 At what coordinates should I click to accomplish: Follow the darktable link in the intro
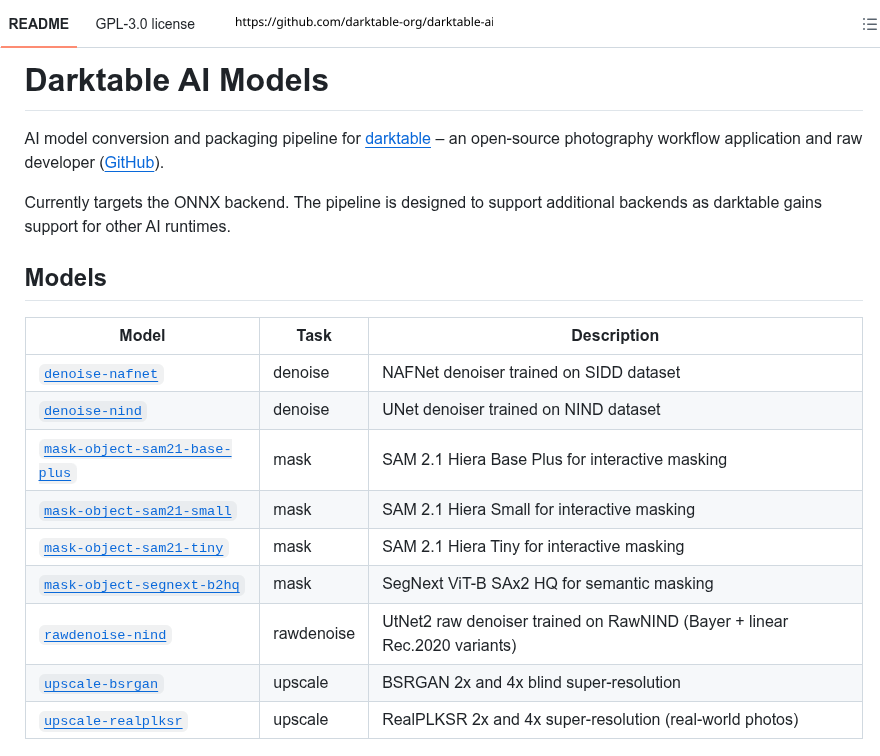pyautogui.click(x=397, y=138)
